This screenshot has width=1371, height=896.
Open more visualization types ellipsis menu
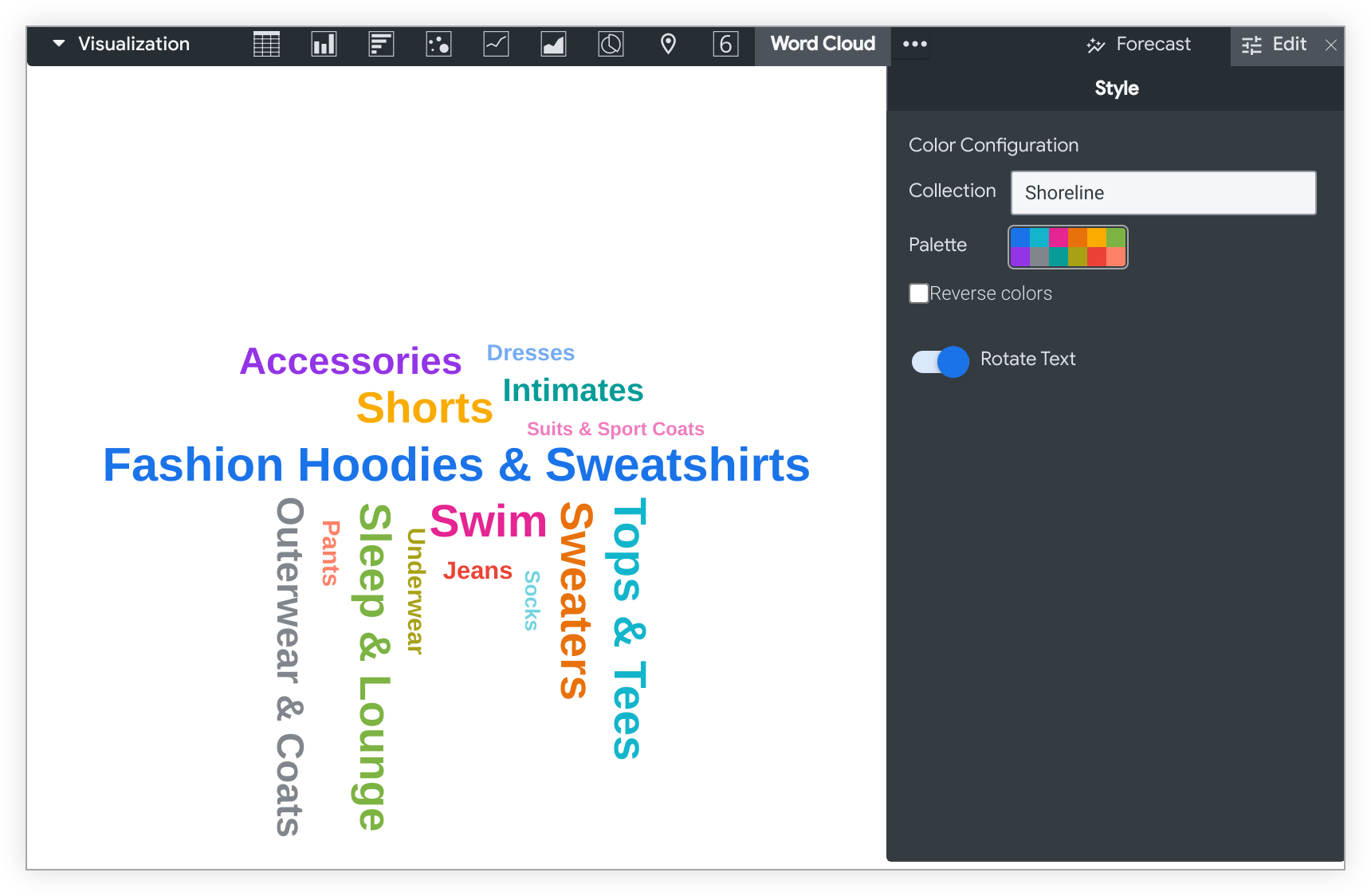[914, 44]
